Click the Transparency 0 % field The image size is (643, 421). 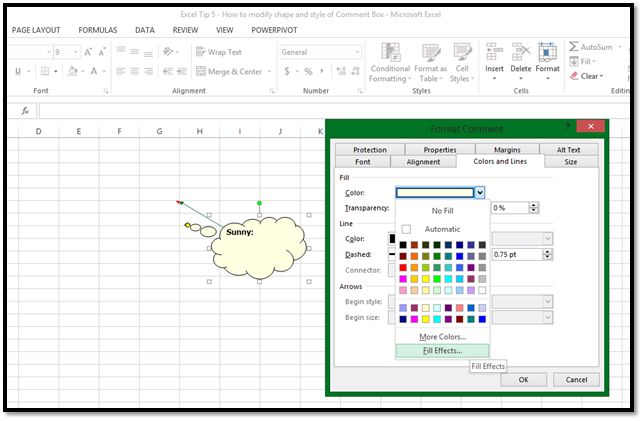(510, 208)
